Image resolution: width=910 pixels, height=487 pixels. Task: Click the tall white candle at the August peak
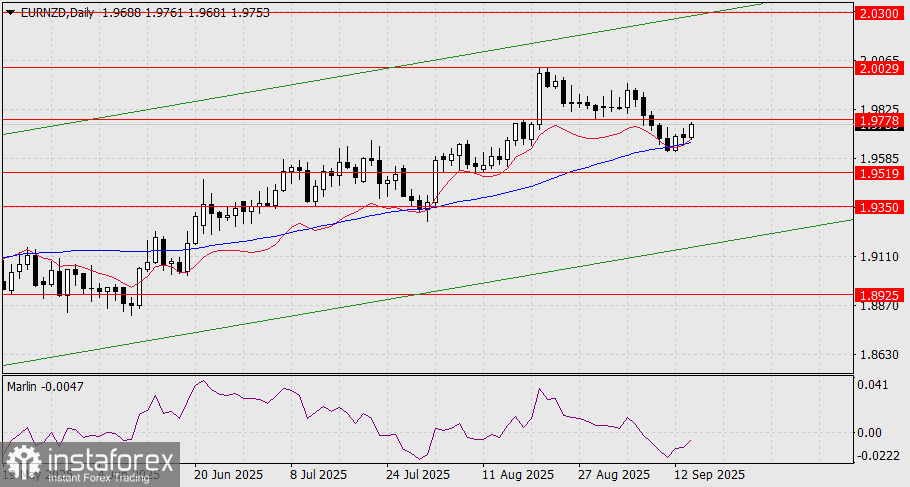click(540, 98)
